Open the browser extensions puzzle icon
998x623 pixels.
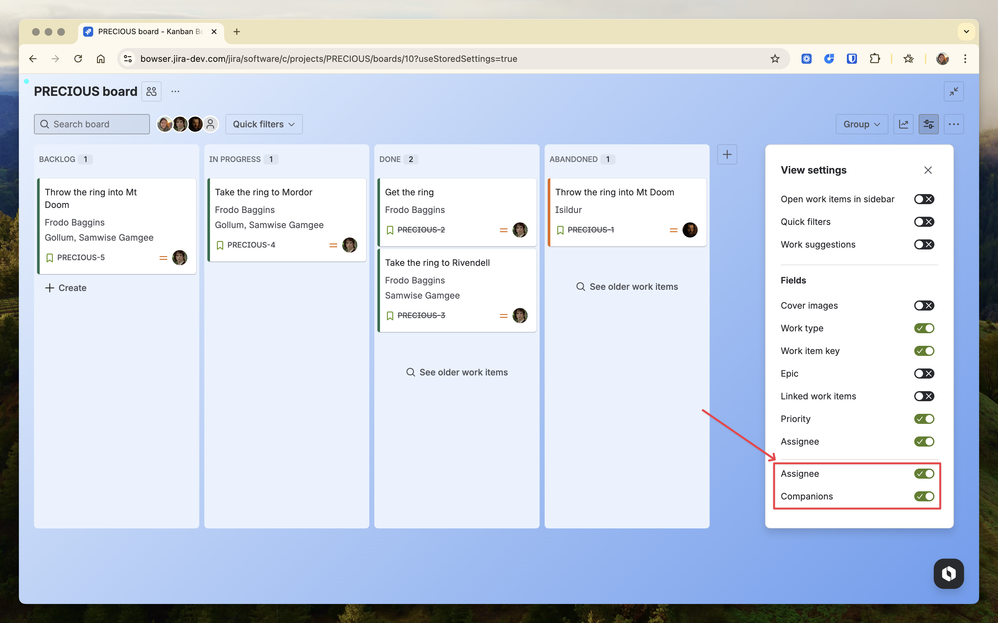[x=875, y=59]
